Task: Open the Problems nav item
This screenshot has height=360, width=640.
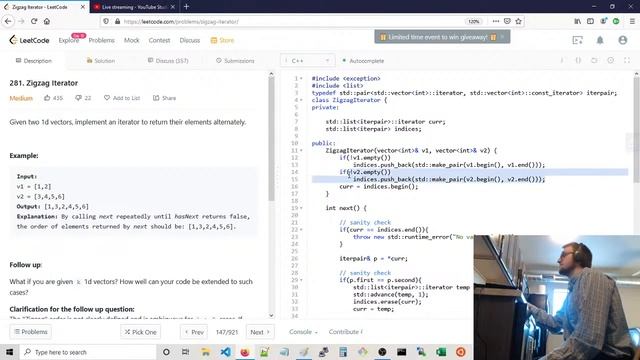Action: click(x=101, y=40)
